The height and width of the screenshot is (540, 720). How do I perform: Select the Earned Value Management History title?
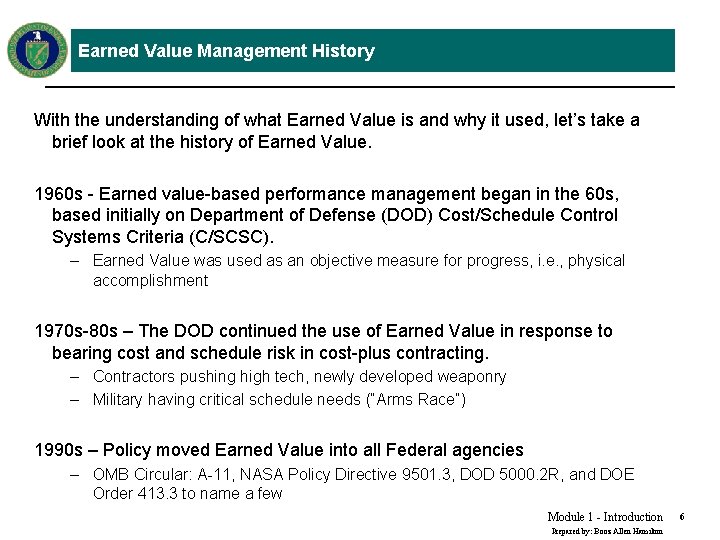[x=226, y=51]
